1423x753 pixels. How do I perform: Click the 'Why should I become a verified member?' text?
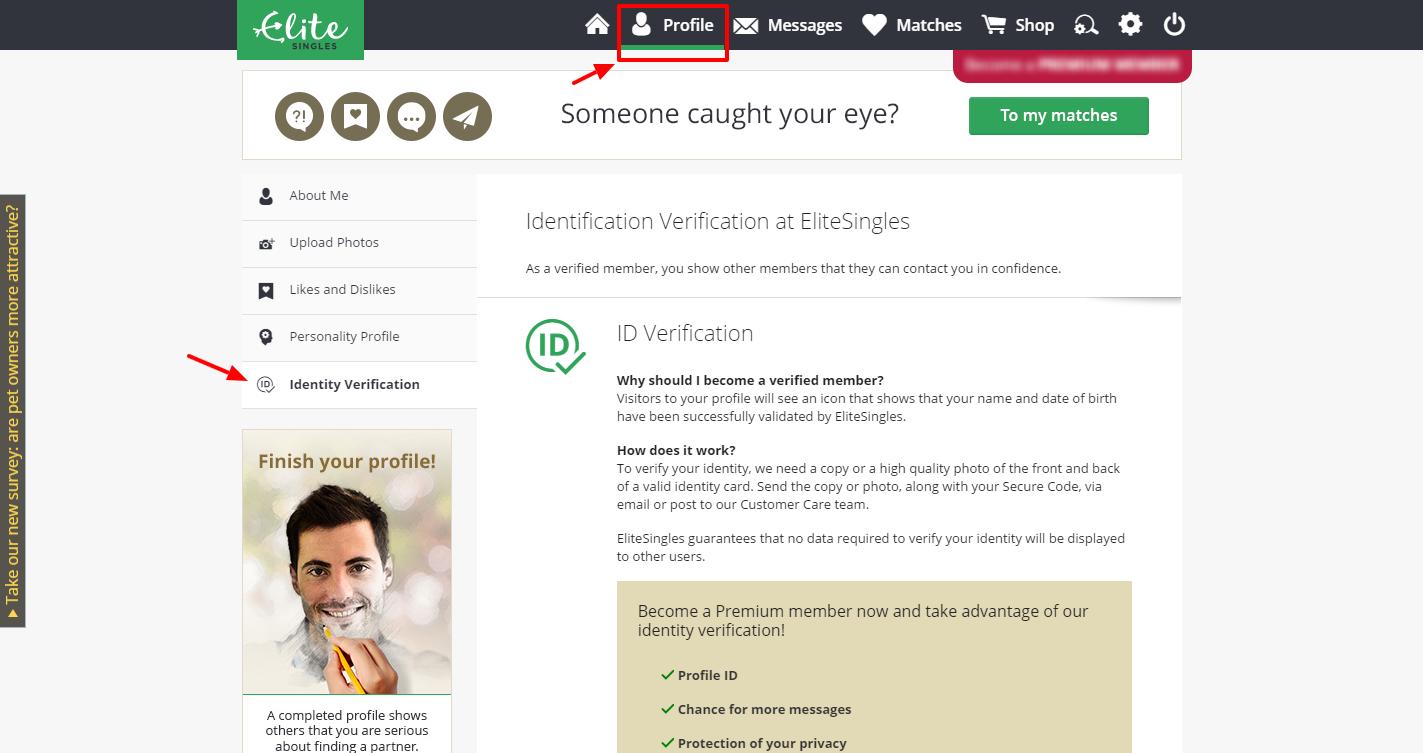point(750,380)
